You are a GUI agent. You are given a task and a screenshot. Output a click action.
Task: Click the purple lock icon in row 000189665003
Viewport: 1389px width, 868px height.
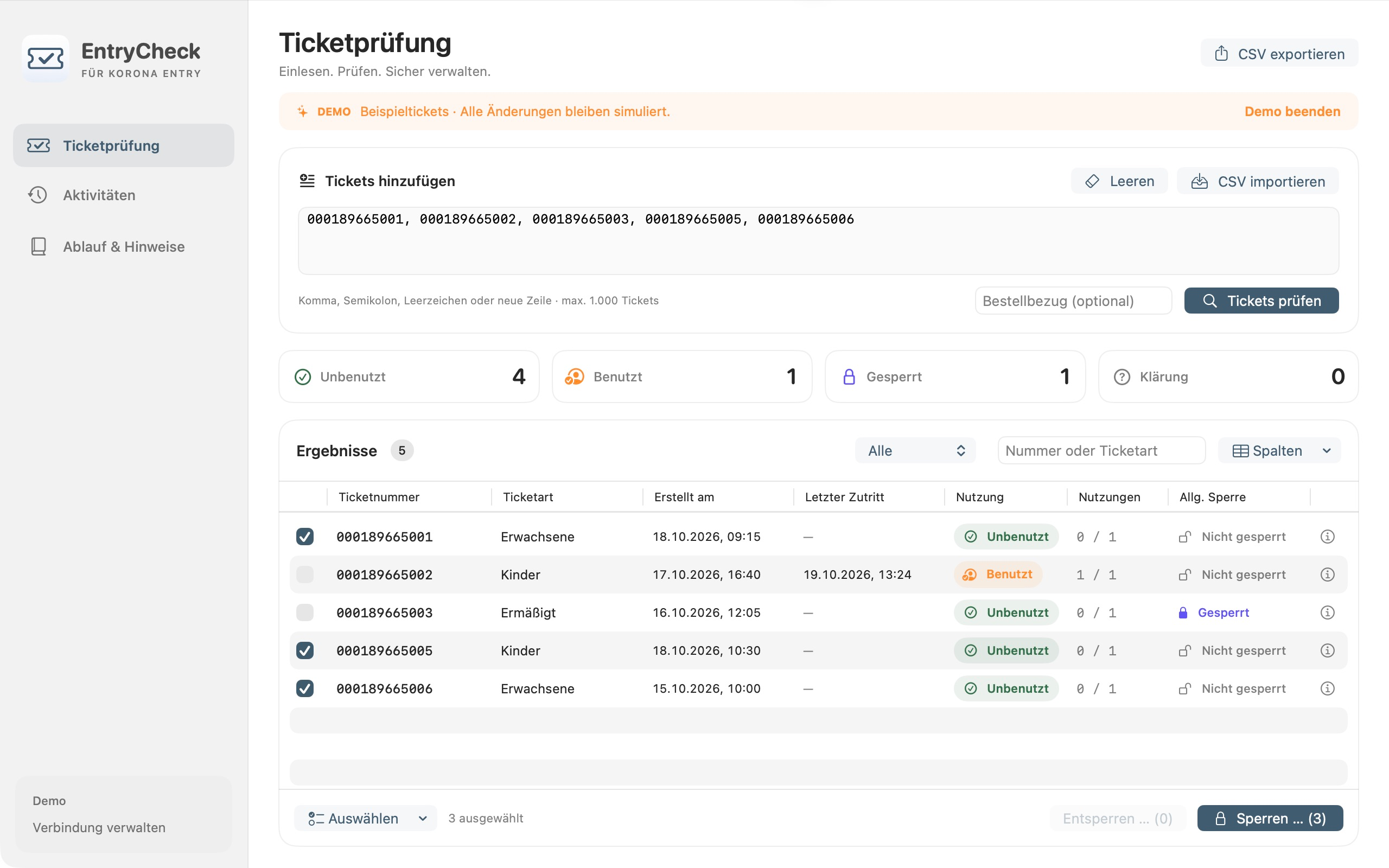(x=1182, y=612)
